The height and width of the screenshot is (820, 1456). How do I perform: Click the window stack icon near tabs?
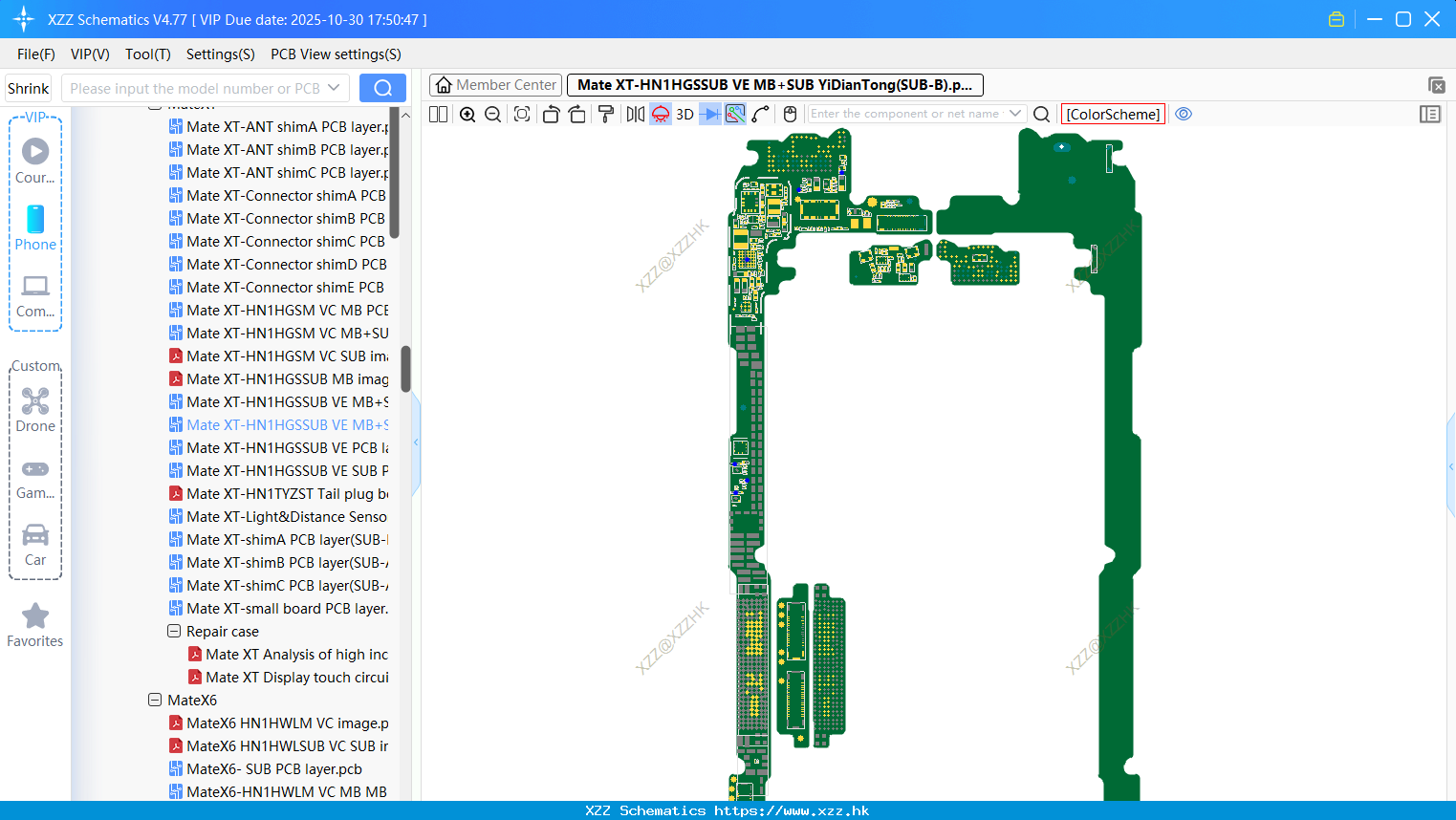pyautogui.click(x=1436, y=85)
